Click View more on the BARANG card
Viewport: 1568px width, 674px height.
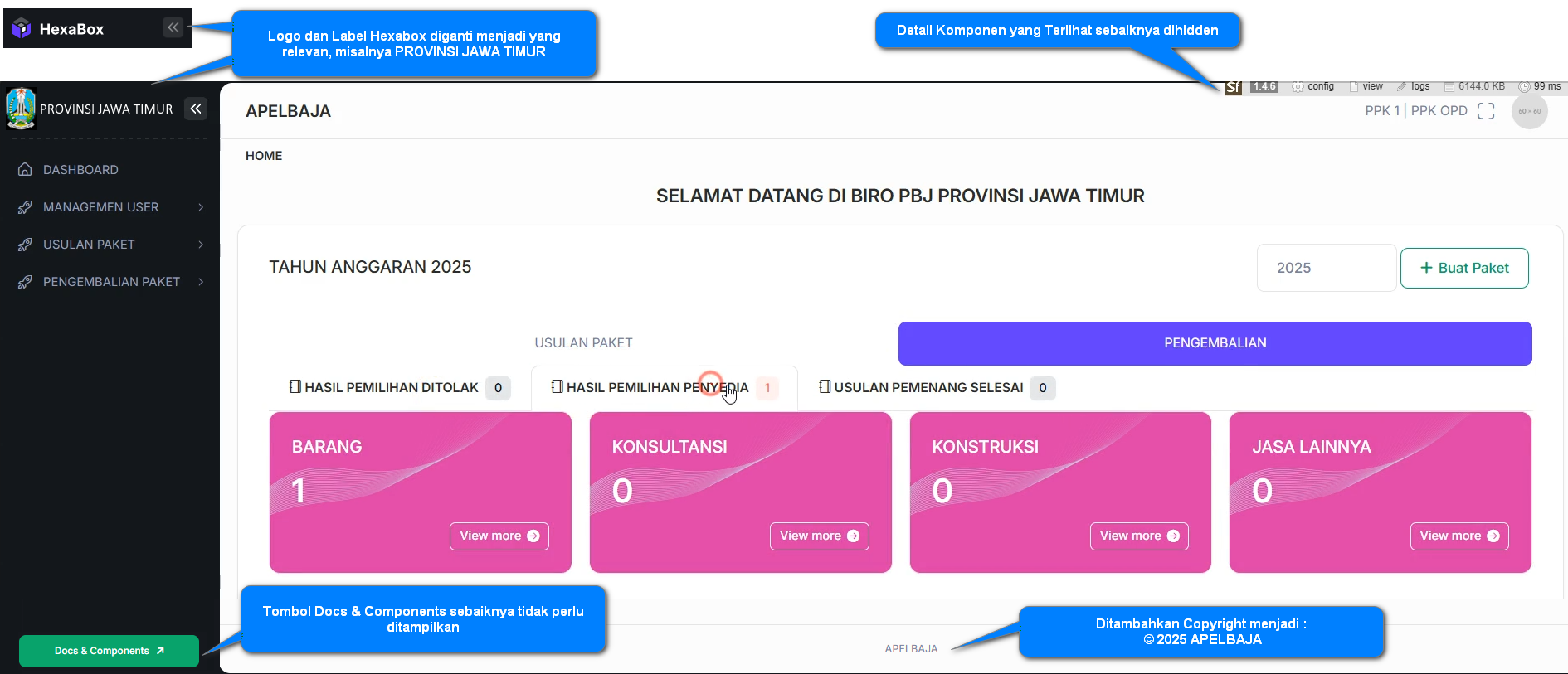[499, 536]
